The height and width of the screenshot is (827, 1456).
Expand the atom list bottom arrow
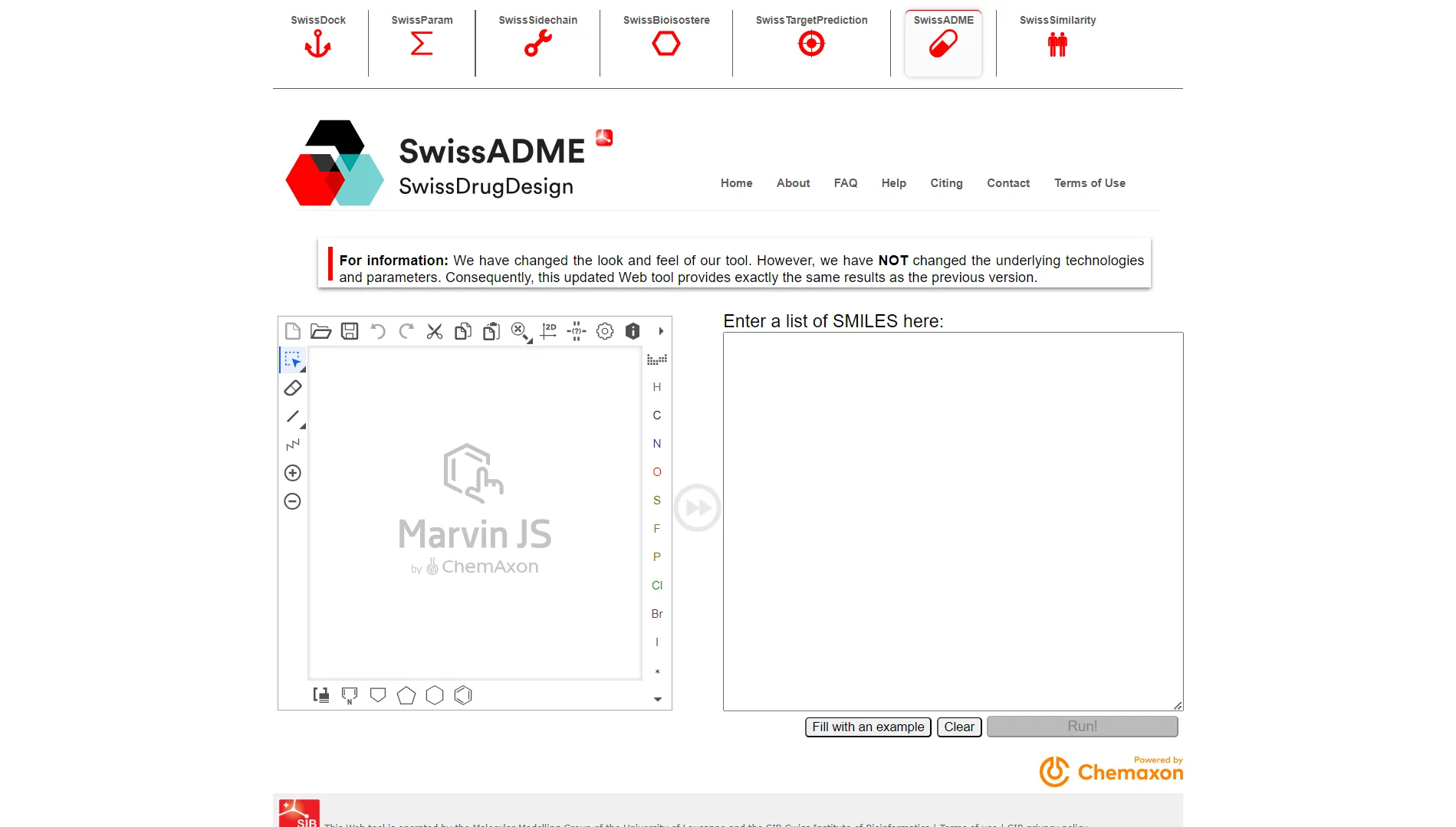pos(657,699)
